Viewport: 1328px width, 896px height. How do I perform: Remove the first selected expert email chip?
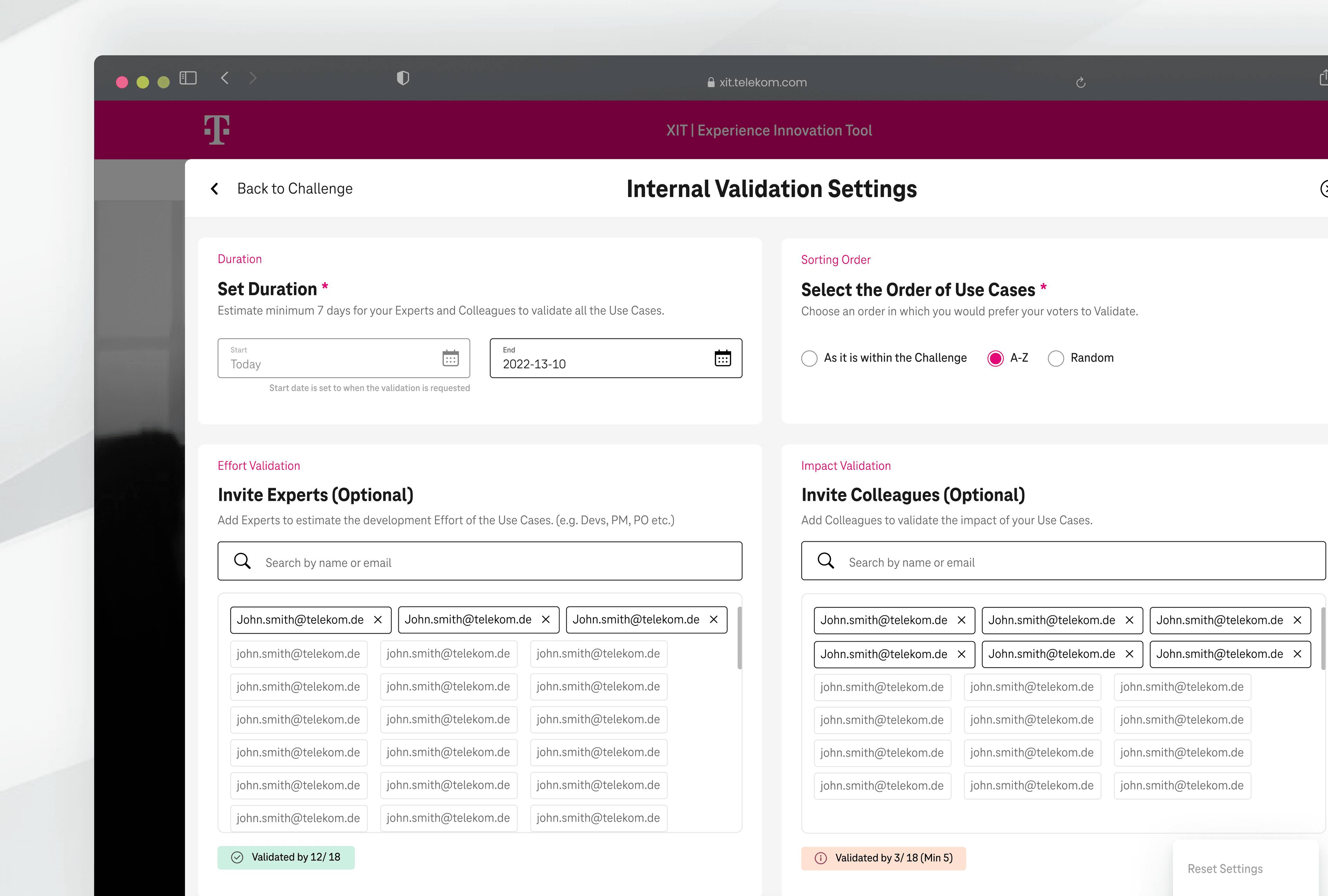[378, 619]
